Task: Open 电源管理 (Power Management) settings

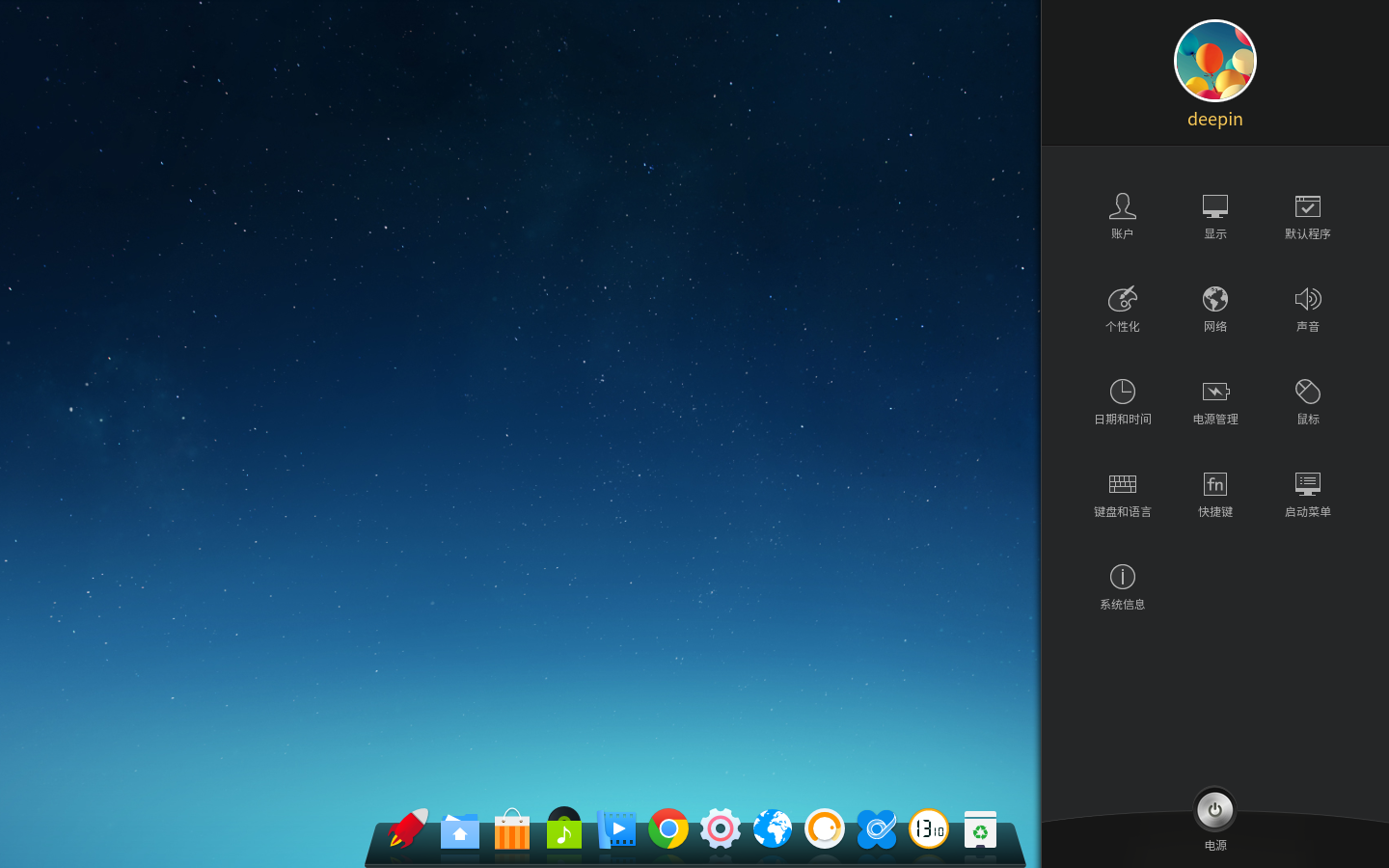Action: click(x=1214, y=399)
